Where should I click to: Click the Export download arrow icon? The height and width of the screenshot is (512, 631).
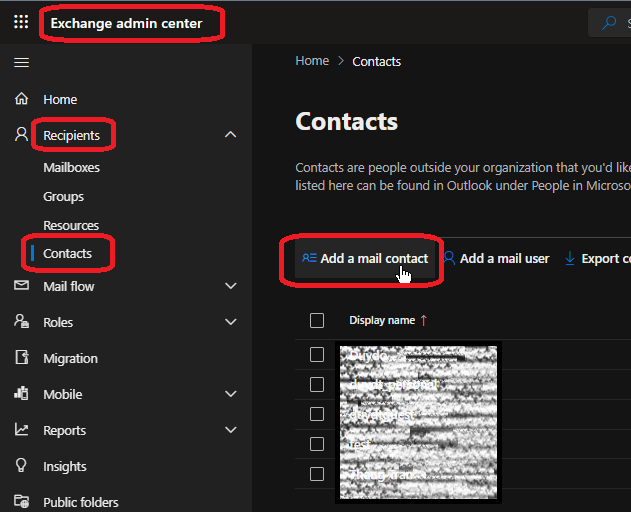tap(570, 258)
